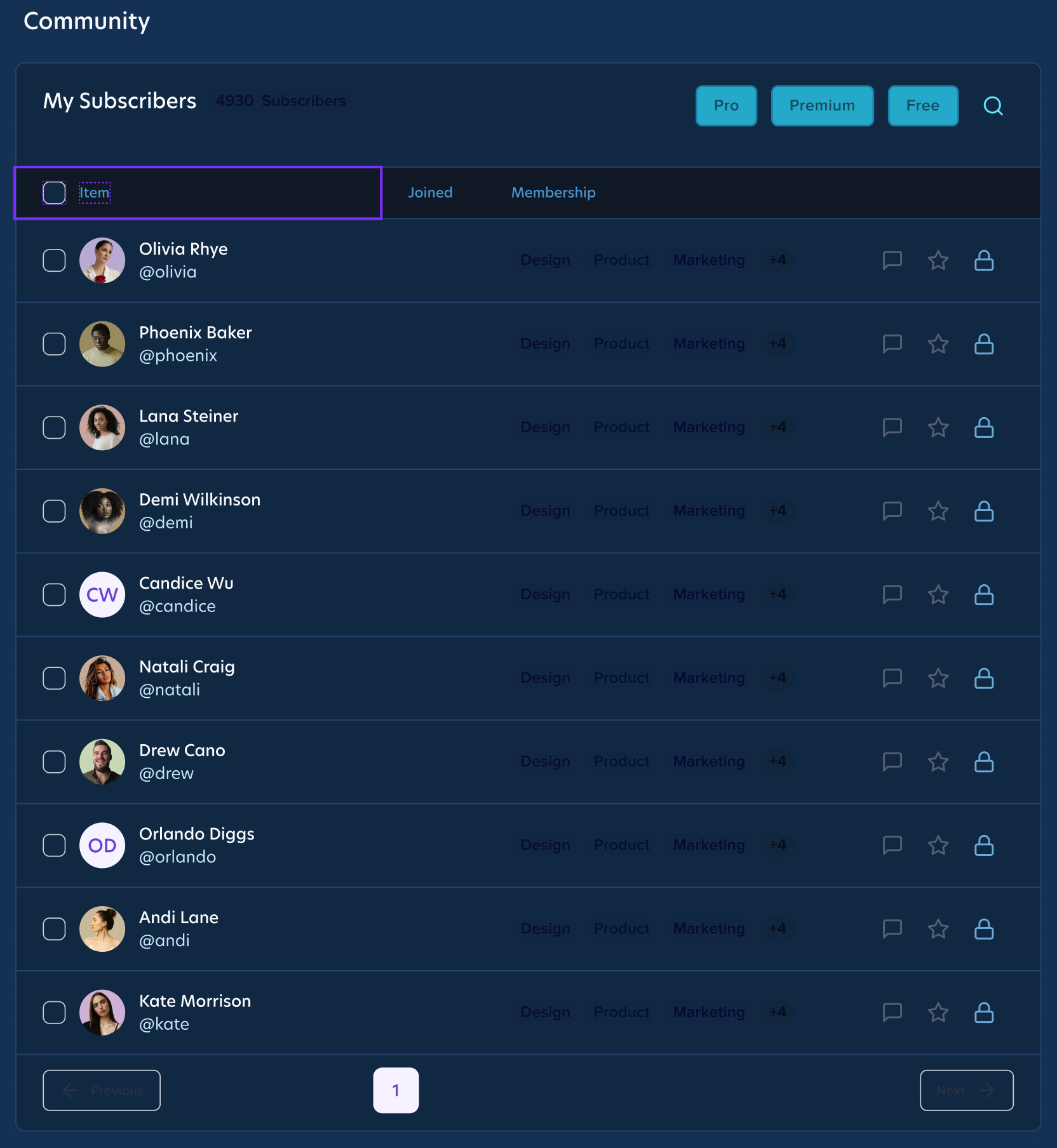This screenshot has width=1057, height=1148.
Task: Go to the Next page
Action: pyautogui.click(x=966, y=1090)
